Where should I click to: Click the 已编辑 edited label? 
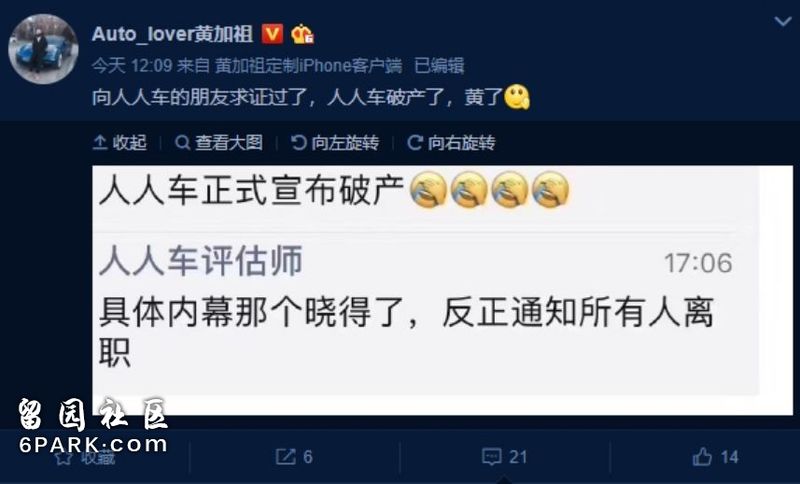coord(439,66)
